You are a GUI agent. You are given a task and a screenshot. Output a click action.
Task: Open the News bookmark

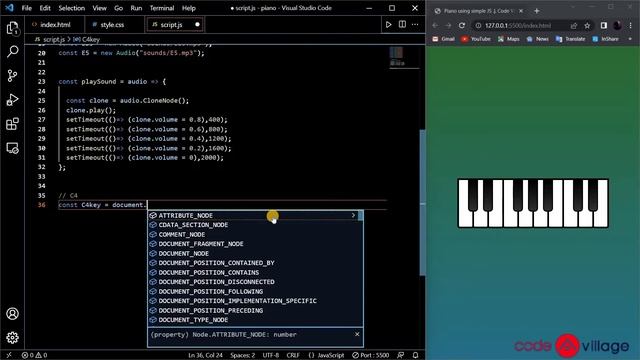(538, 39)
